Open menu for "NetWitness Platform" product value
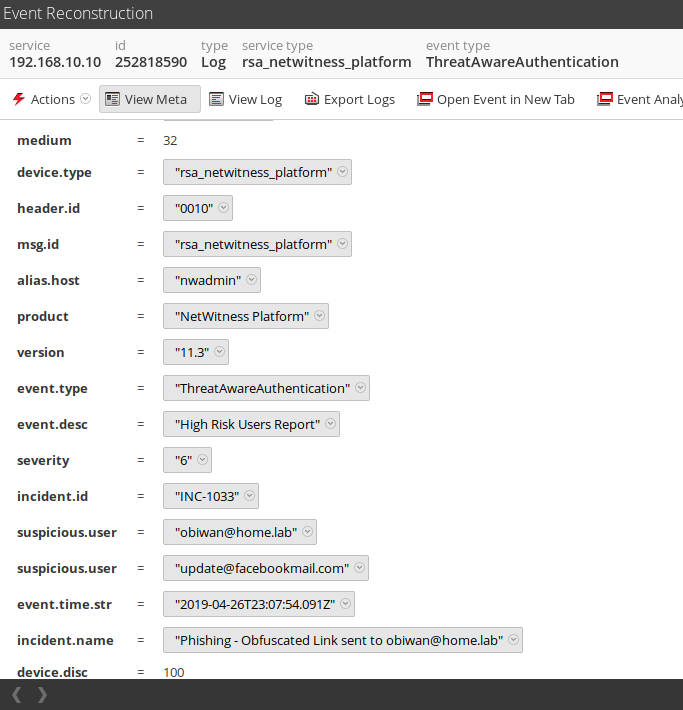This screenshot has height=710, width=683. click(320, 316)
